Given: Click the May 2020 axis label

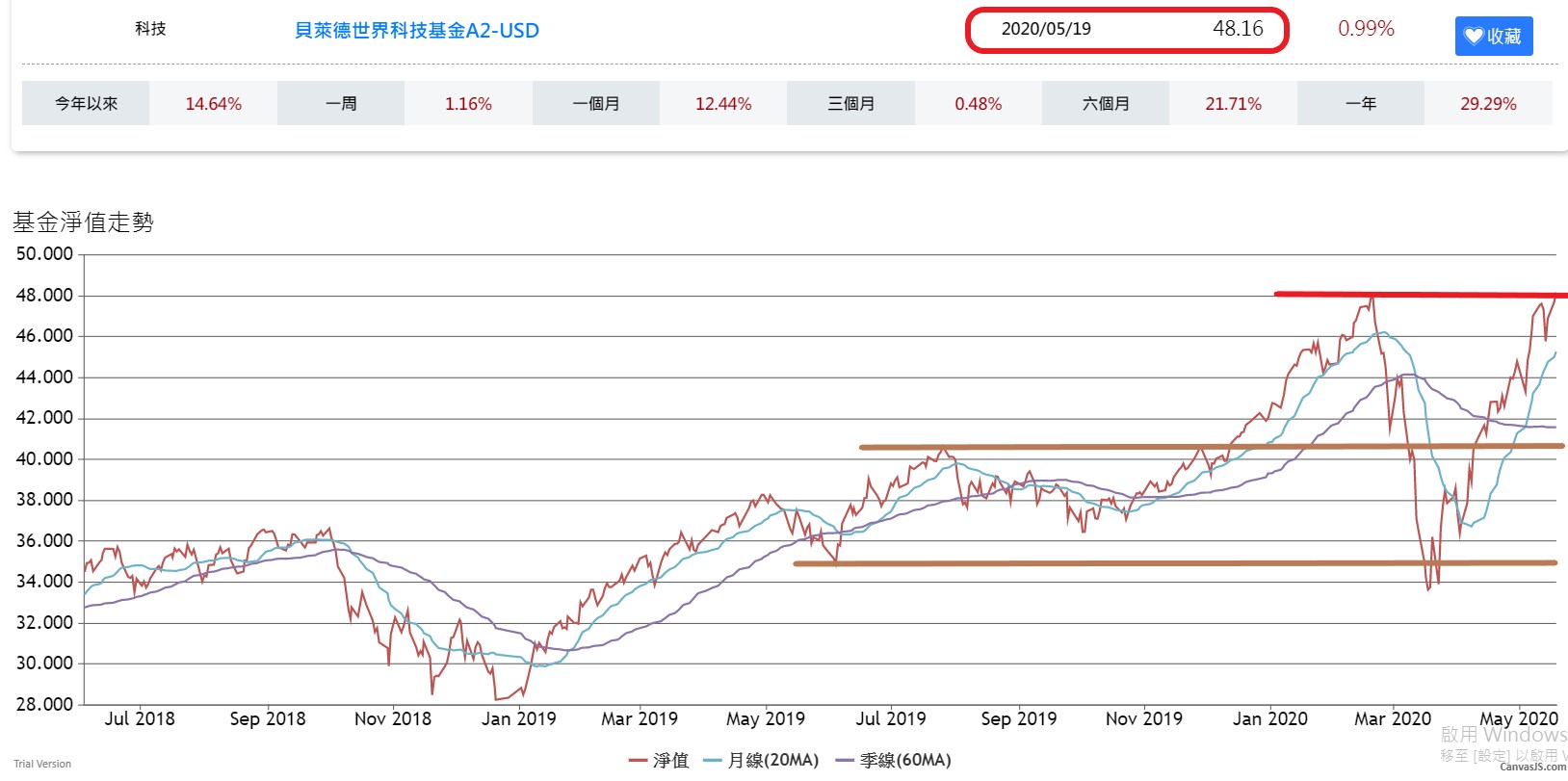Looking at the screenshot, I should (1519, 718).
